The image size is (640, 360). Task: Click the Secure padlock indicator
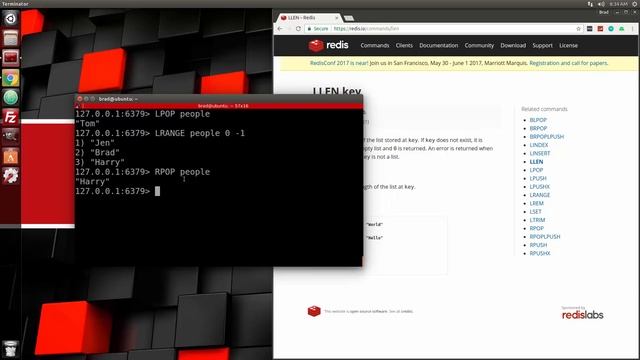(318, 29)
